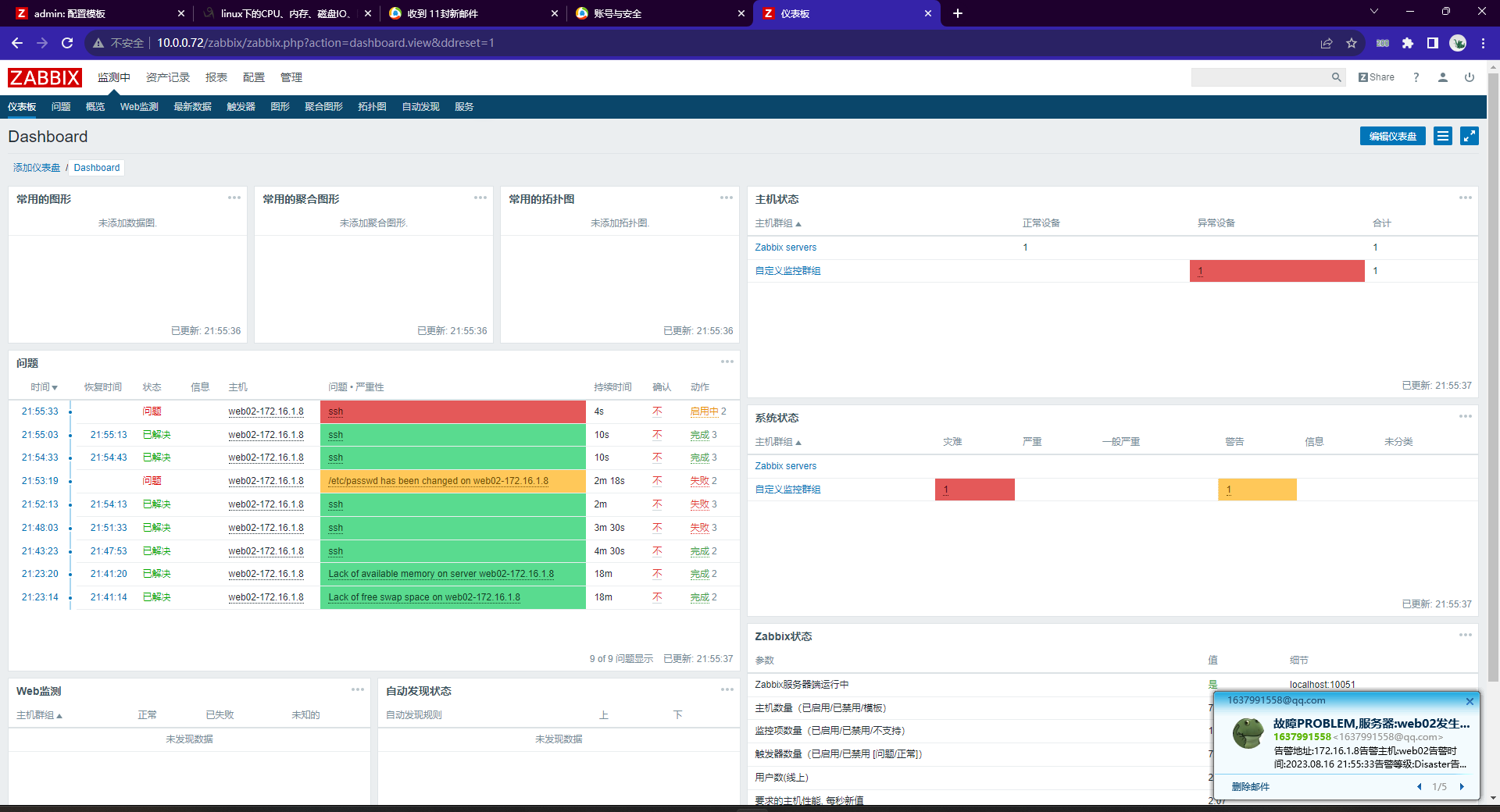Click the search magnifier icon
The height and width of the screenshot is (812, 1500).
pos(1337,77)
